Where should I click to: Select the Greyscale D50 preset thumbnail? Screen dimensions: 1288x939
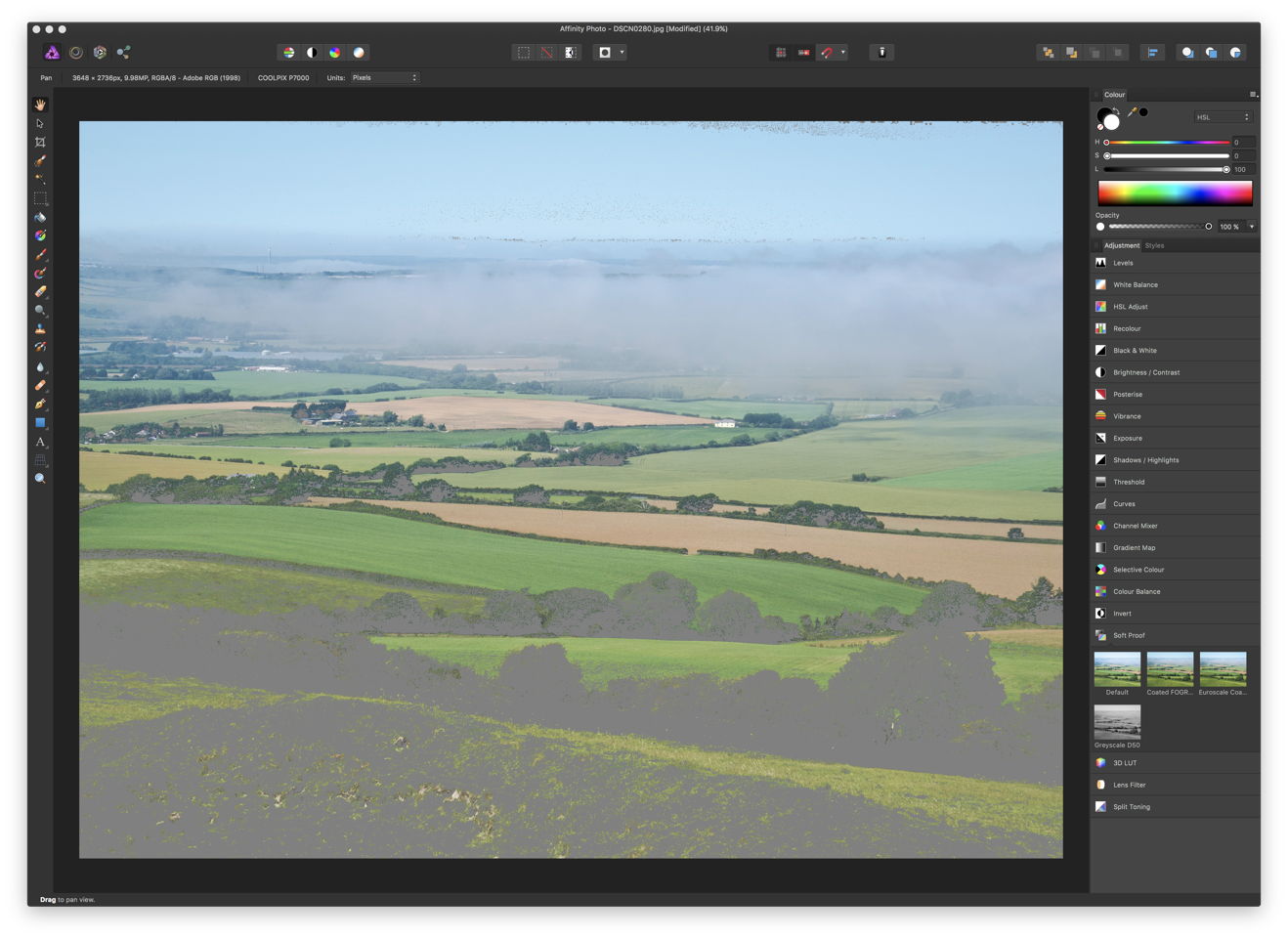click(x=1116, y=721)
